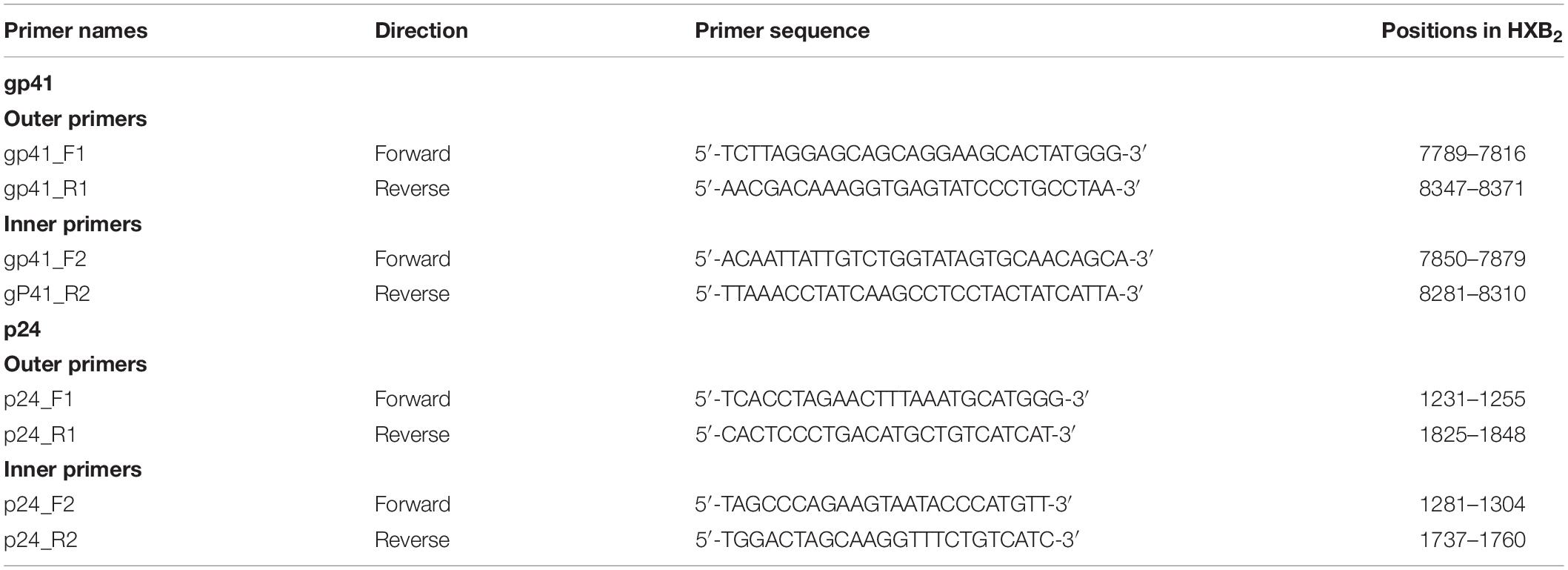The height and width of the screenshot is (570, 1568).
Task: Click position value 1231–1255
Action: (x=1472, y=400)
